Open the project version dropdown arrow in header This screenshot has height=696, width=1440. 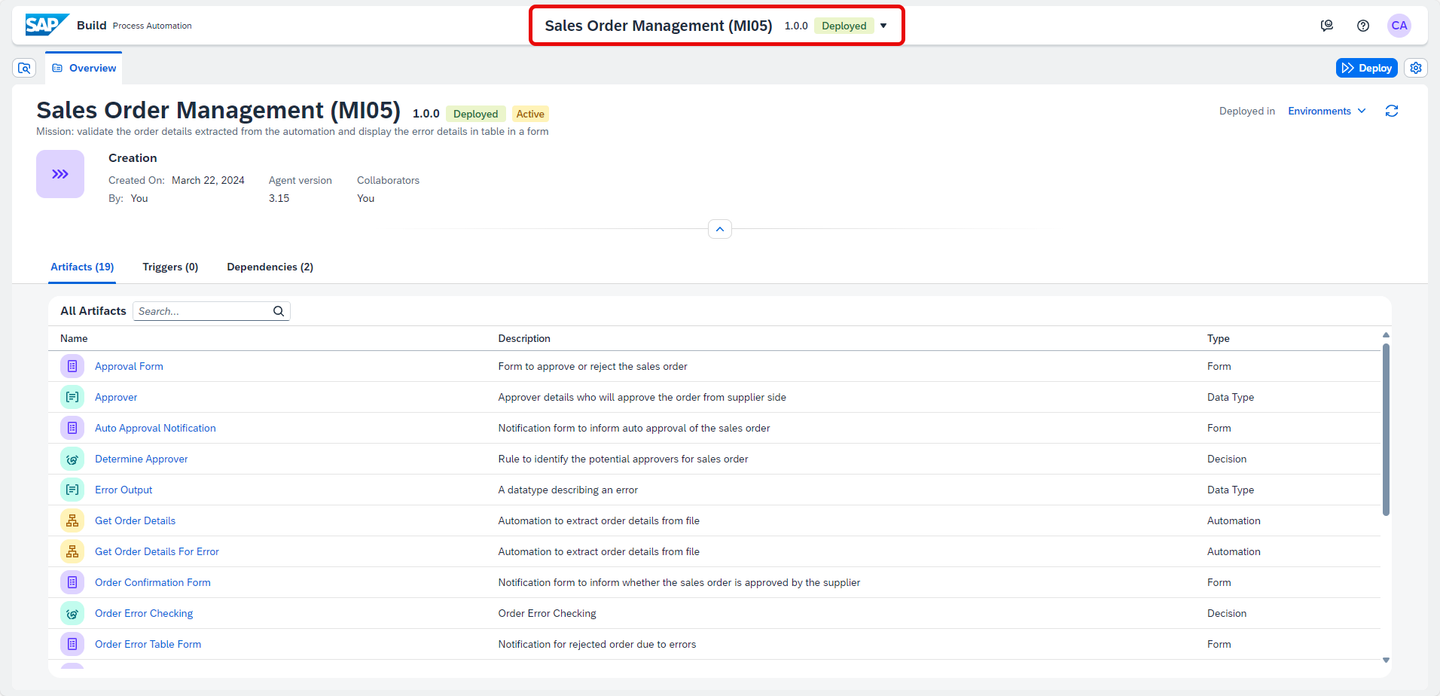coord(883,26)
